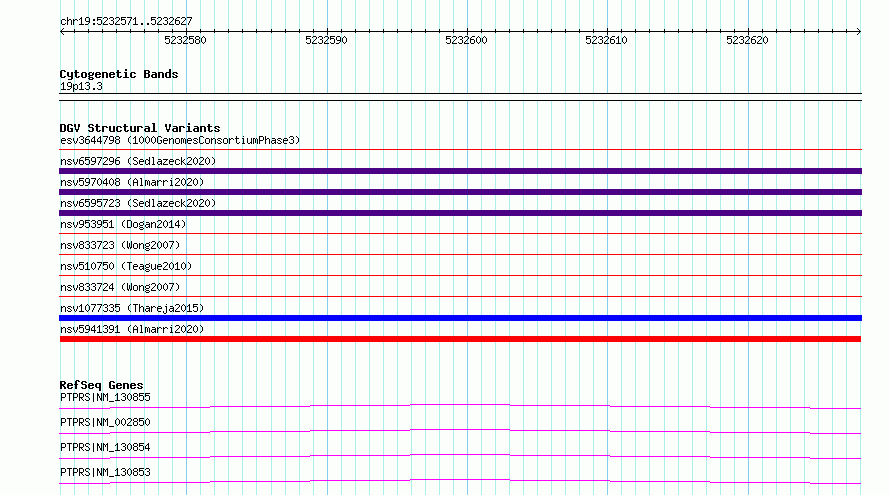Open transcript PTPRS|NM_002850
The height and width of the screenshot is (495, 890).
pos(105,422)
